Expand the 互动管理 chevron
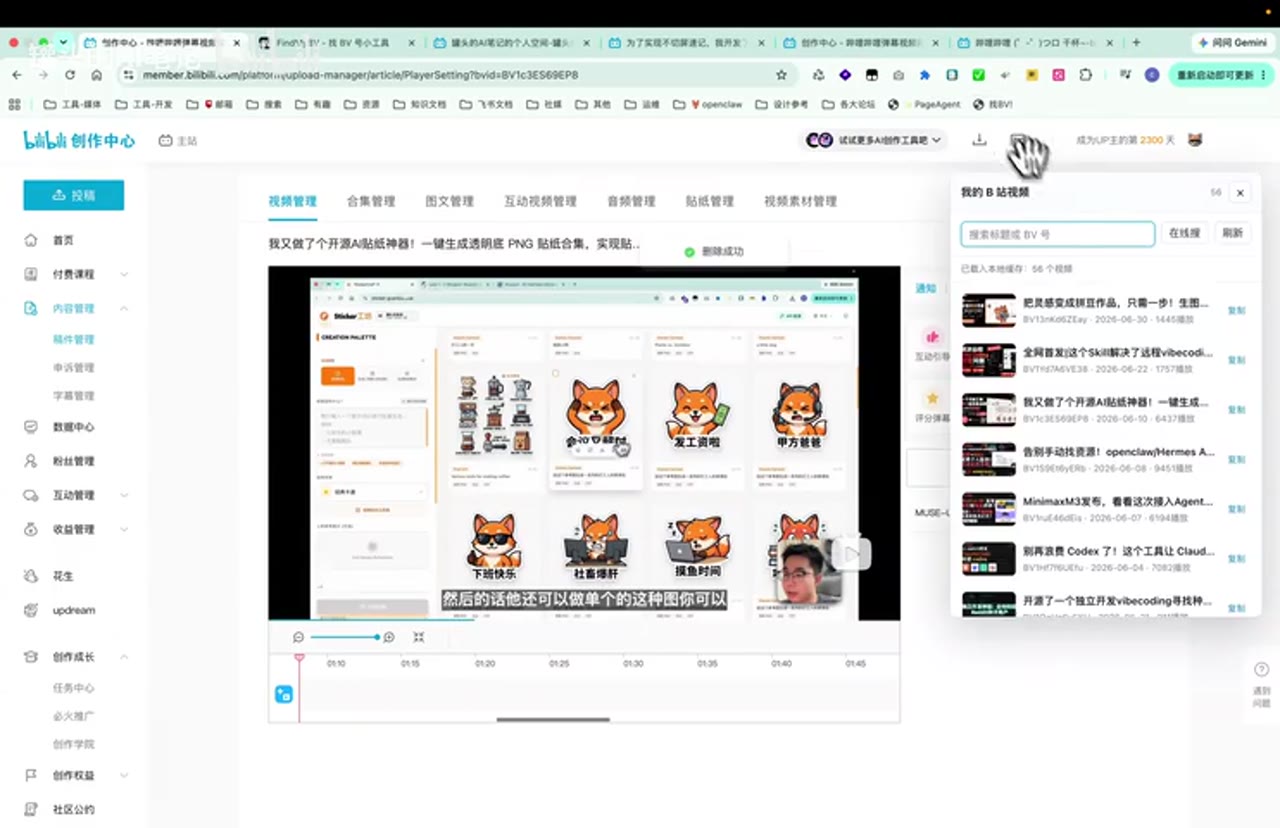 tap(124, 495)
